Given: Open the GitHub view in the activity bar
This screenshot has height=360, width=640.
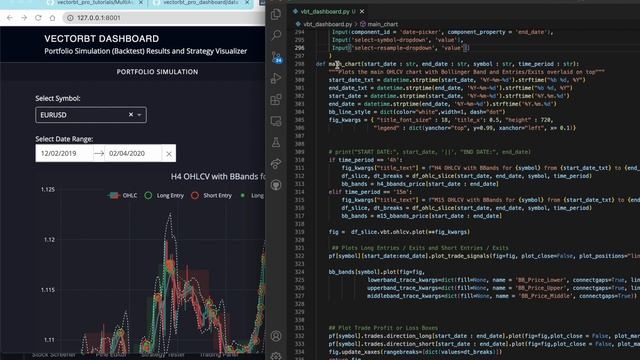Looking at the screenshot, I should (276, 185).
